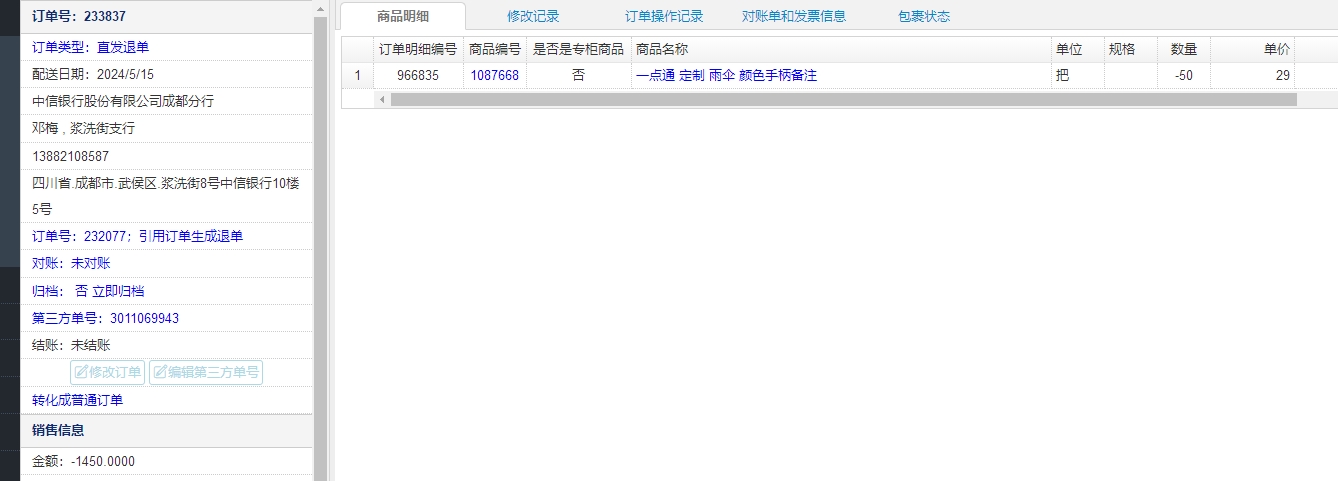Open the 一点通 定制 雨伞 product name link

pyautogui.click(x=726, y=75)
